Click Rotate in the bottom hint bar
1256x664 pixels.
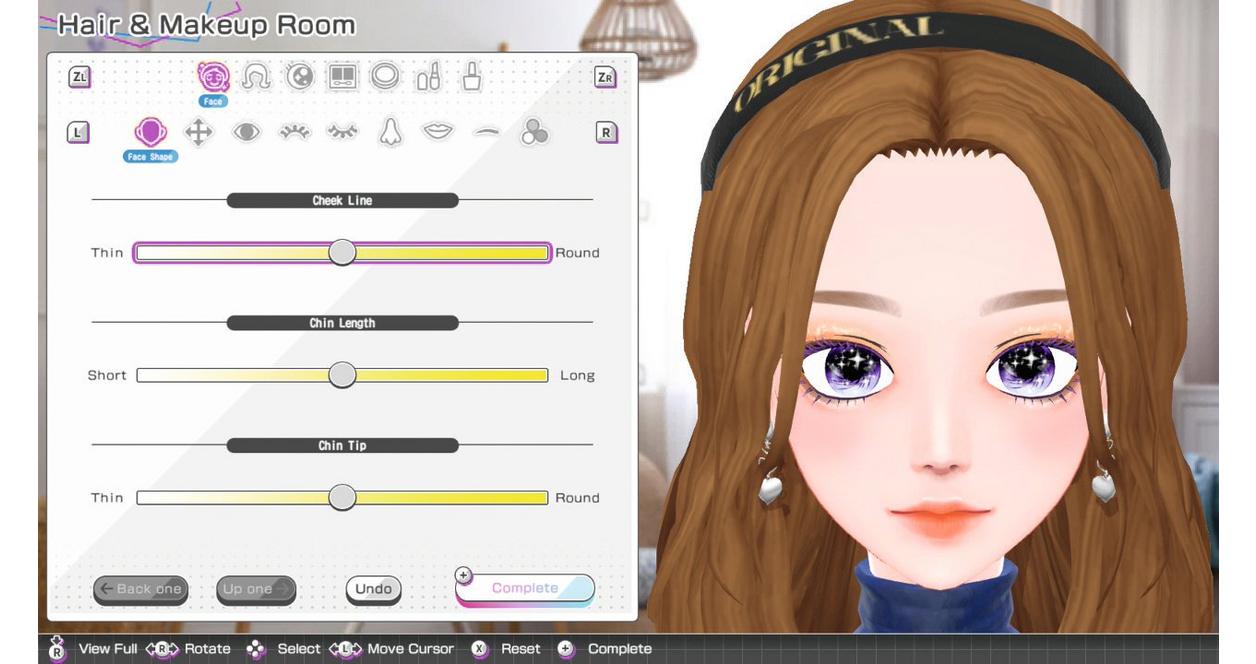pos(207,649)
